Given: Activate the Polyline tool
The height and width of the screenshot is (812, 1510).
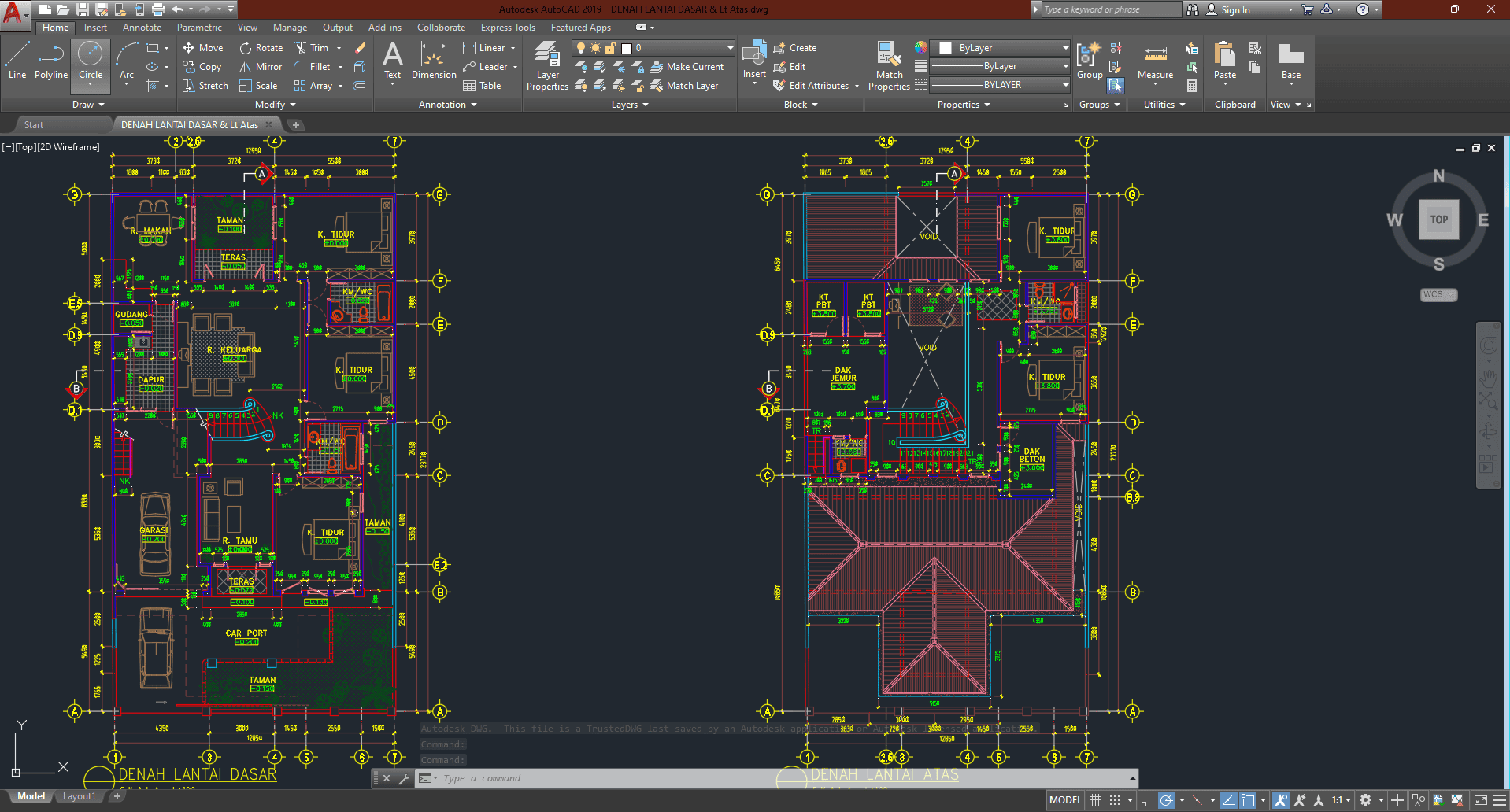Looking at the screenshot, I should 51,61.
